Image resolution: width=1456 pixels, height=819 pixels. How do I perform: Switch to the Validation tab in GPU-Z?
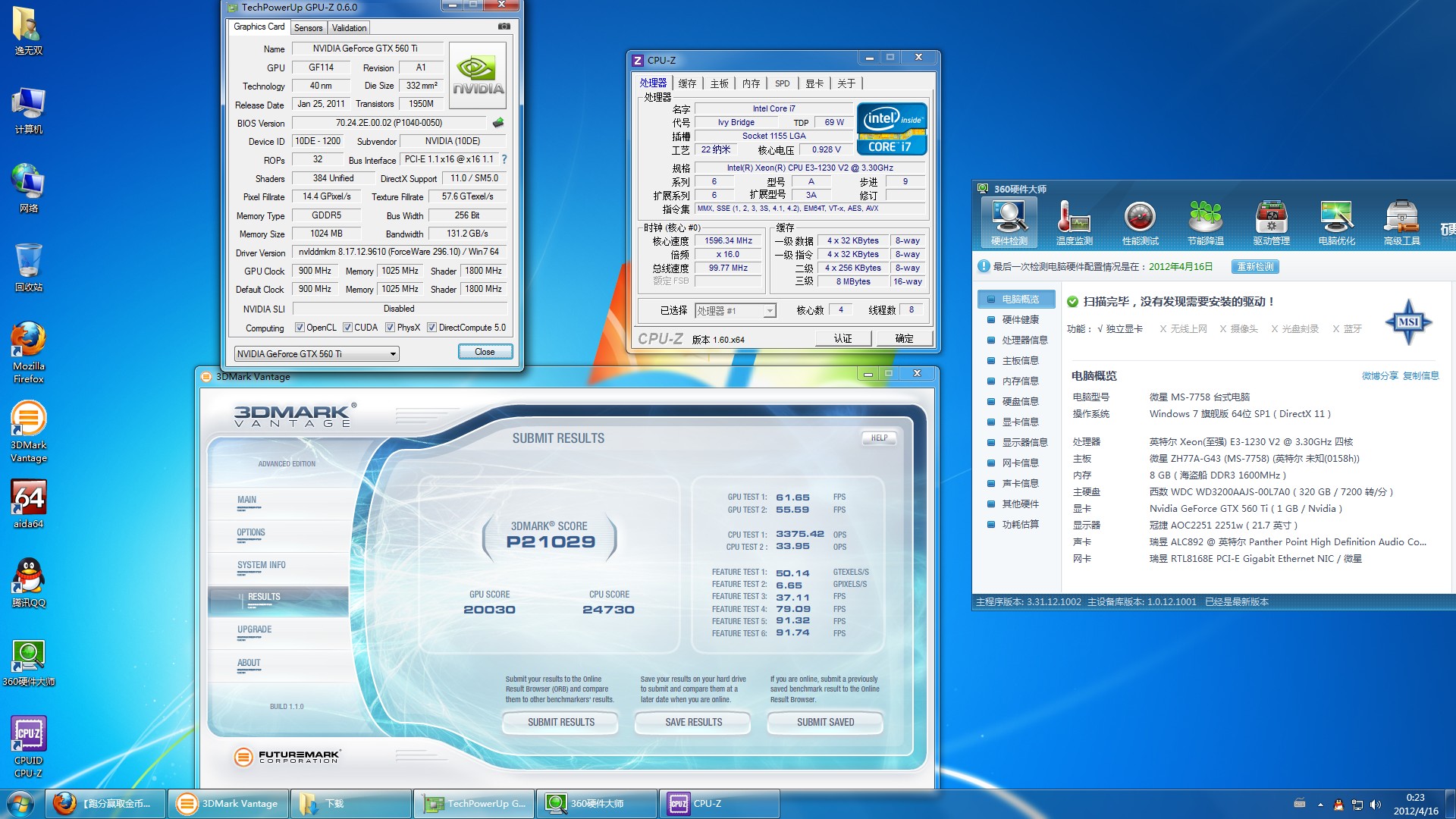[349, 28]
